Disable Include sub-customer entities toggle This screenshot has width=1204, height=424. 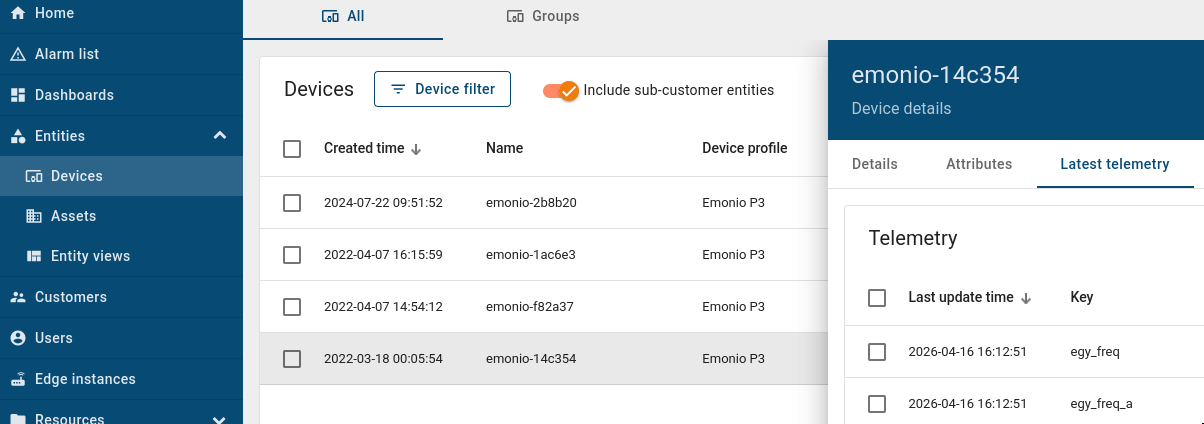[561, 90]
